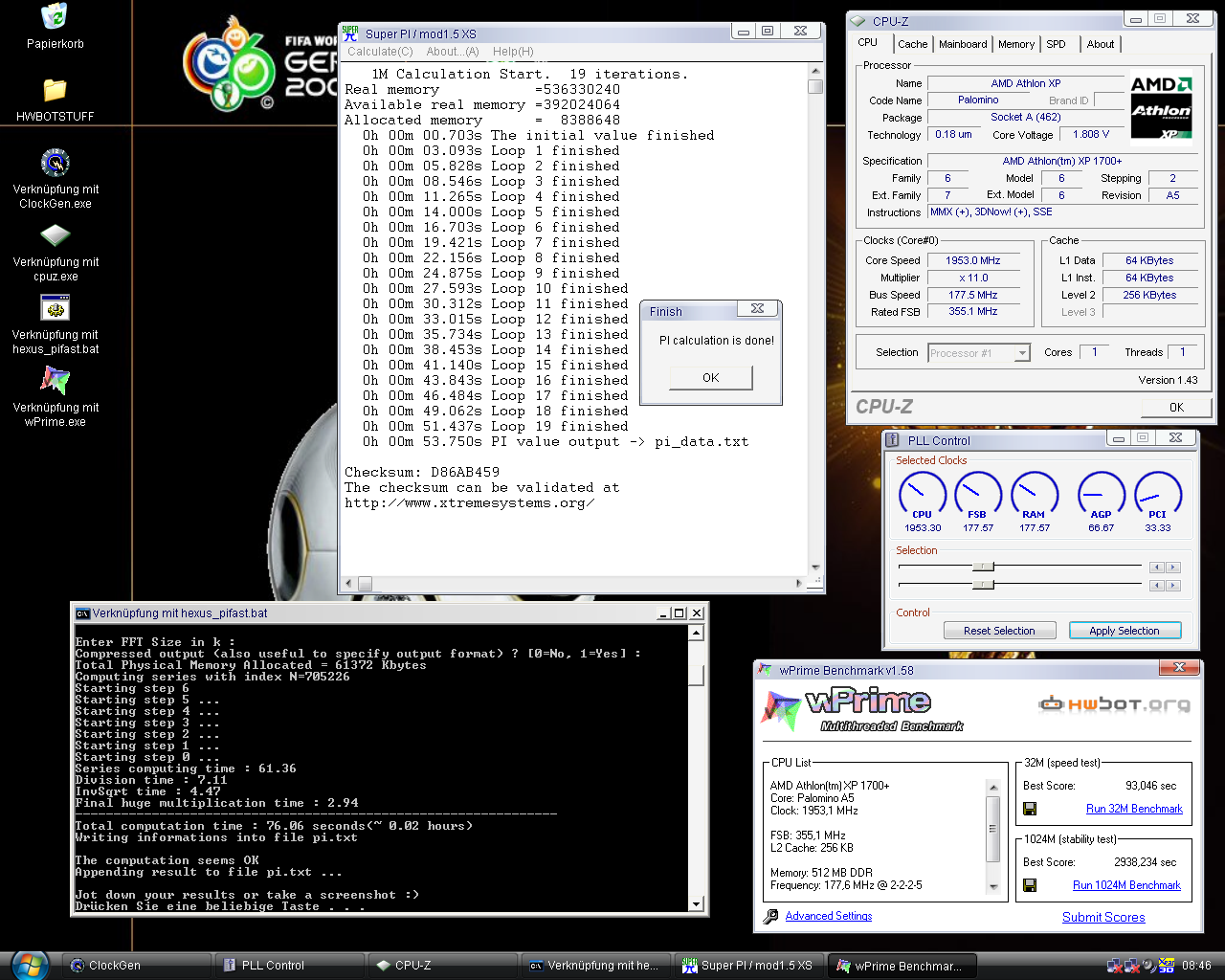Click the lower Selection slider thumb in PLL Control

(x=983, y=585)
